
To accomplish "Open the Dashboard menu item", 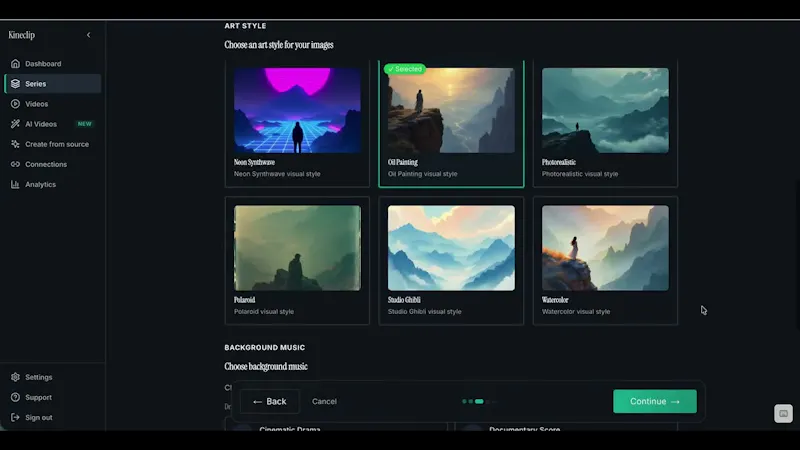I will 53,64.
